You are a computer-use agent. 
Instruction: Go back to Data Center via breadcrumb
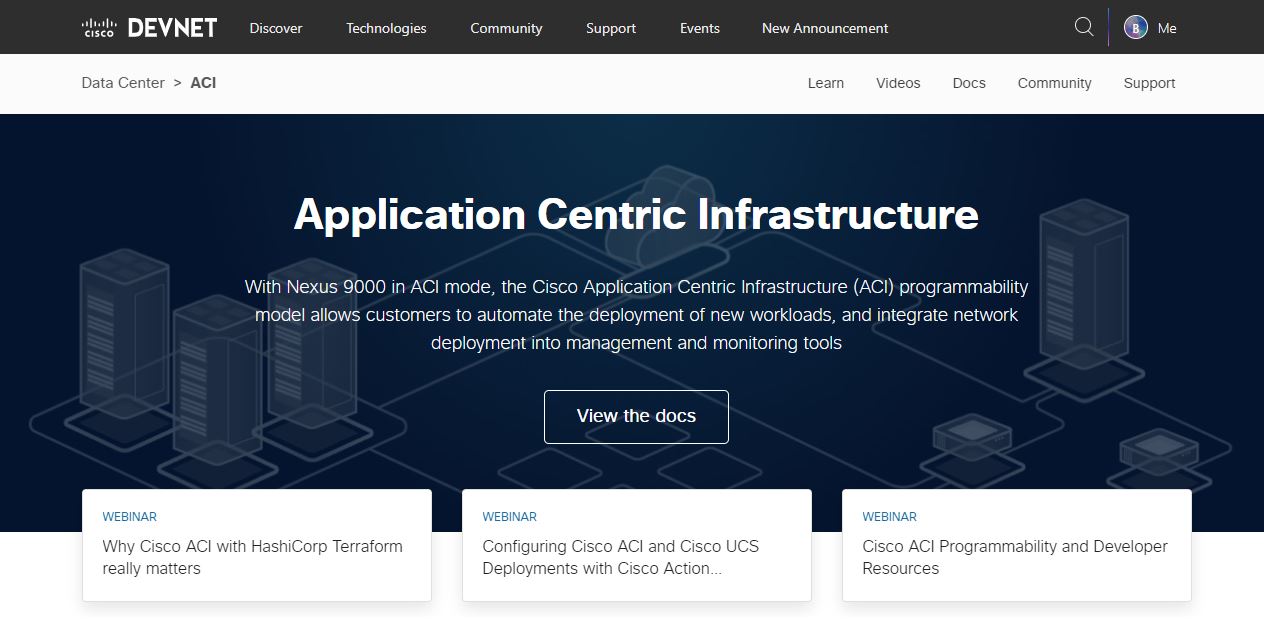(x=122, y=83)
